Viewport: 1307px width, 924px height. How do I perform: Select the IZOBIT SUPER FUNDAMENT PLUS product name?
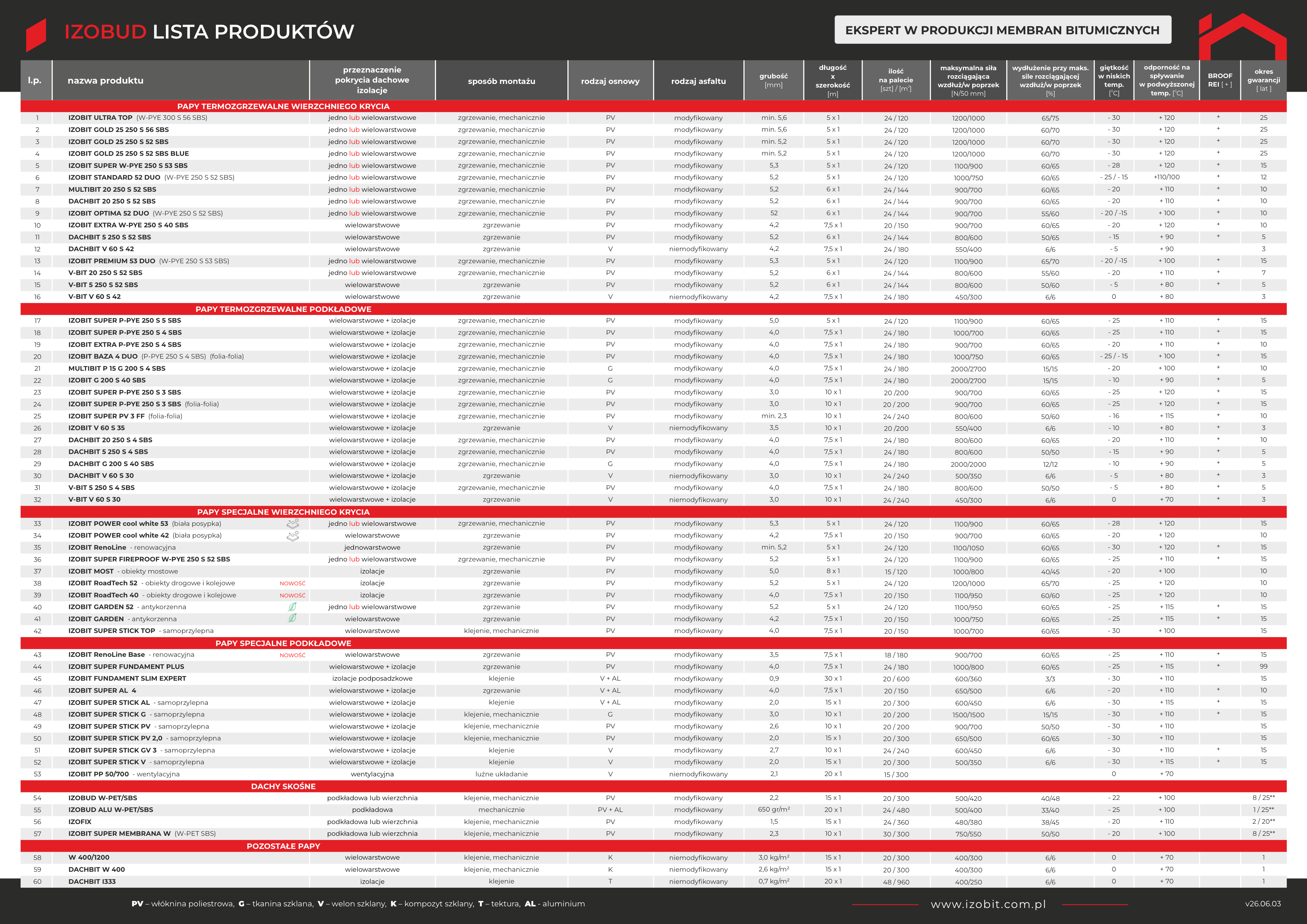(x=126, y=667)
